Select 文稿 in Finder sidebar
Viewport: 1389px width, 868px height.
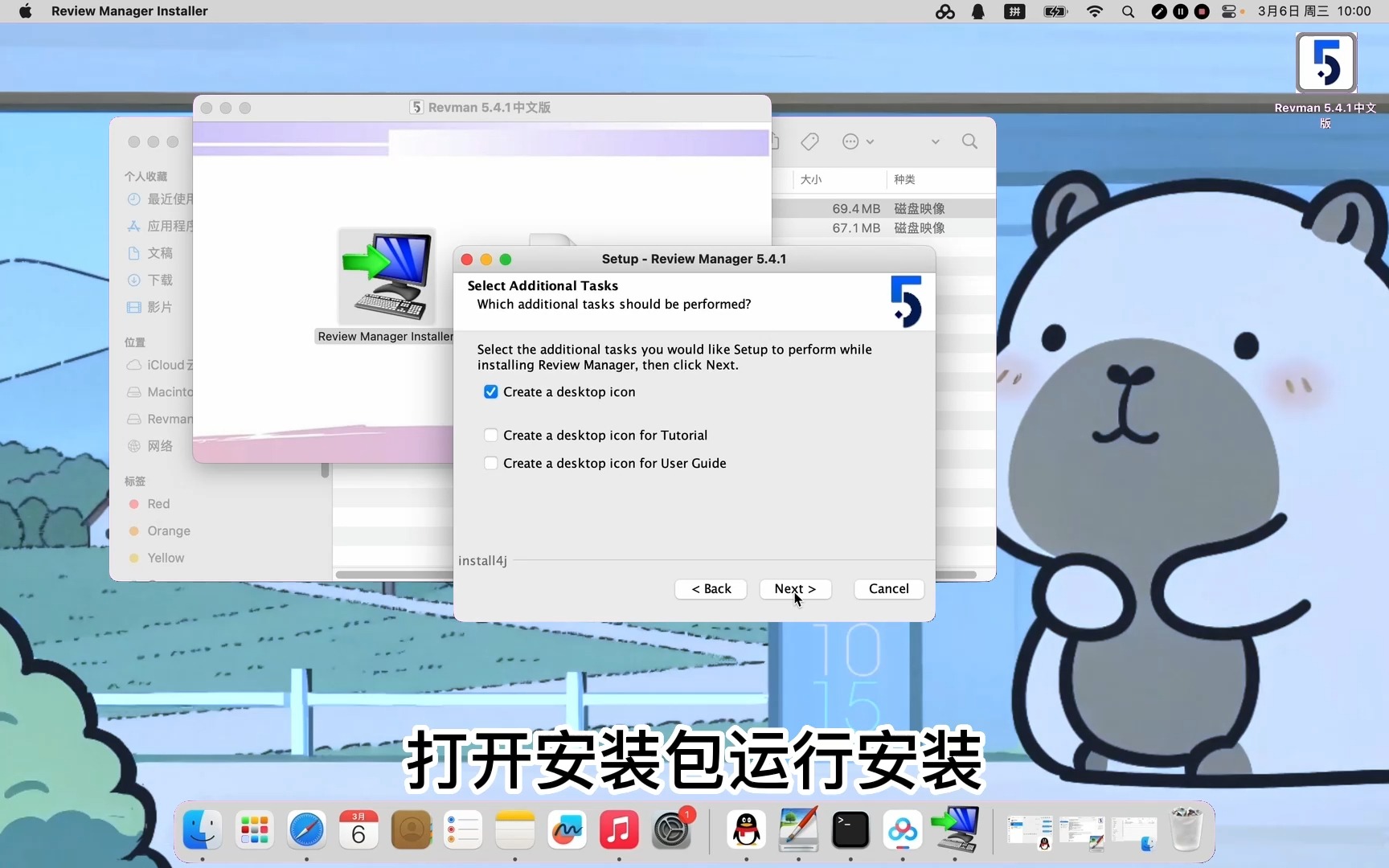pyautogui.click(x=150, y=252)
